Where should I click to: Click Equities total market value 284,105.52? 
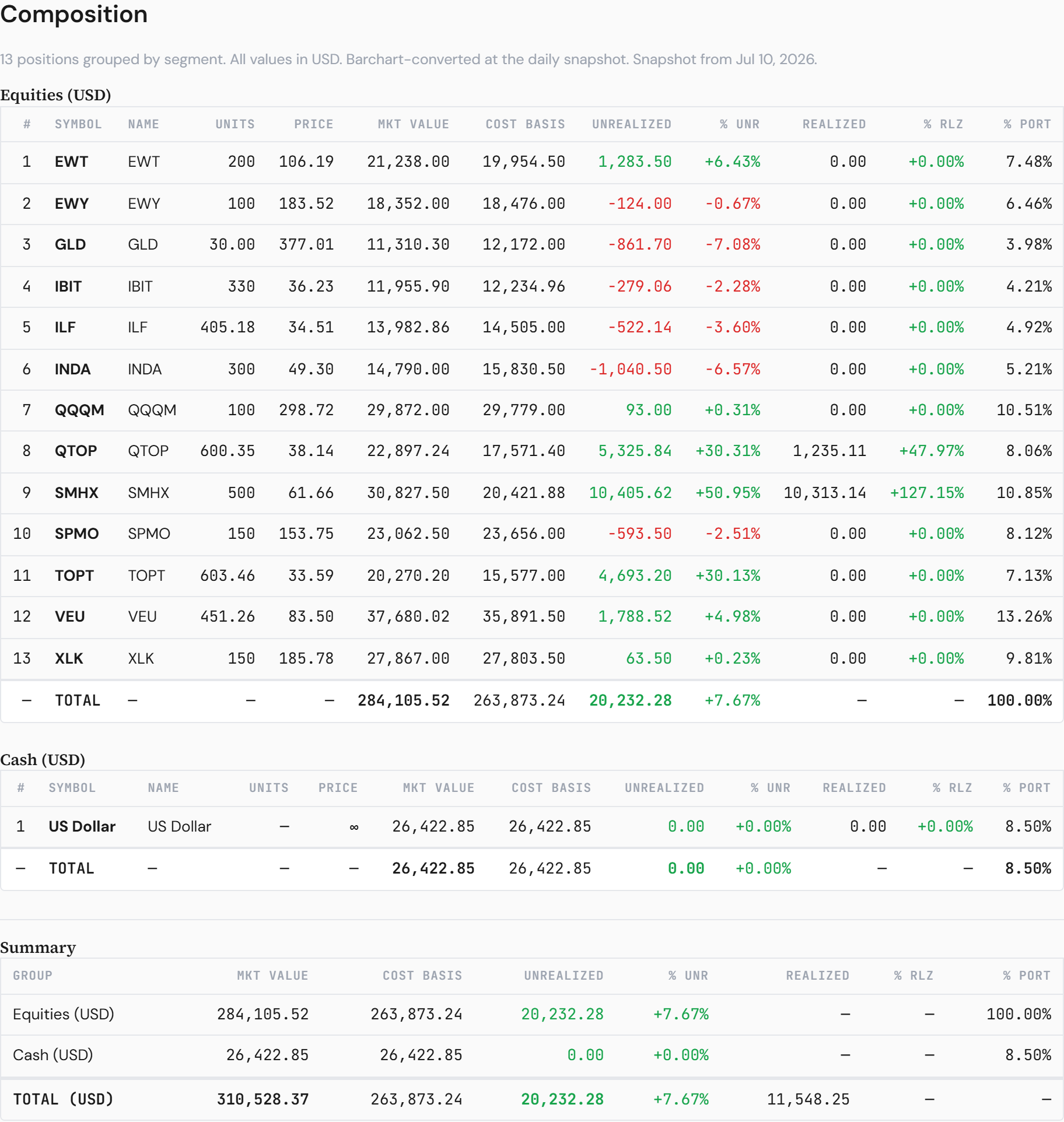coord(404,700)
